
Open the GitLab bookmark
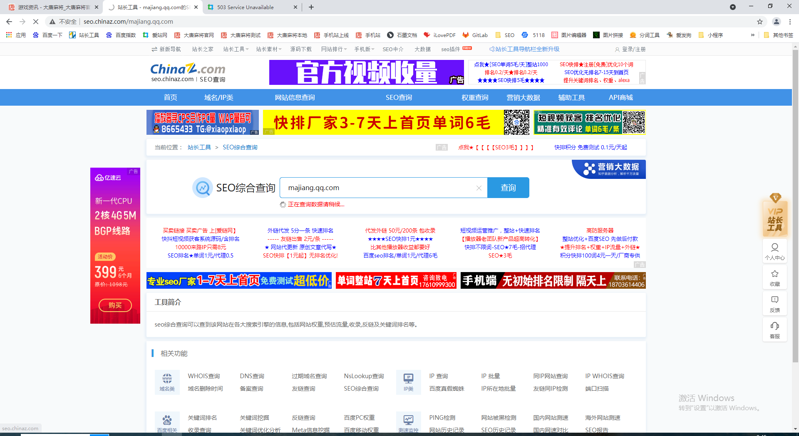[x=475, y=35]
